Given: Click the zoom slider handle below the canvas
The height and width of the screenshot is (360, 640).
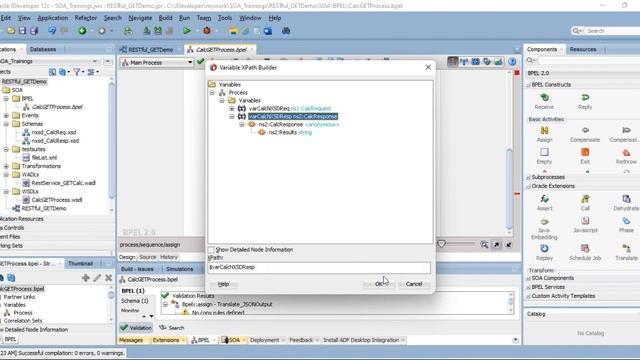Looking at the screenshot, I should (x=441, y=244).
